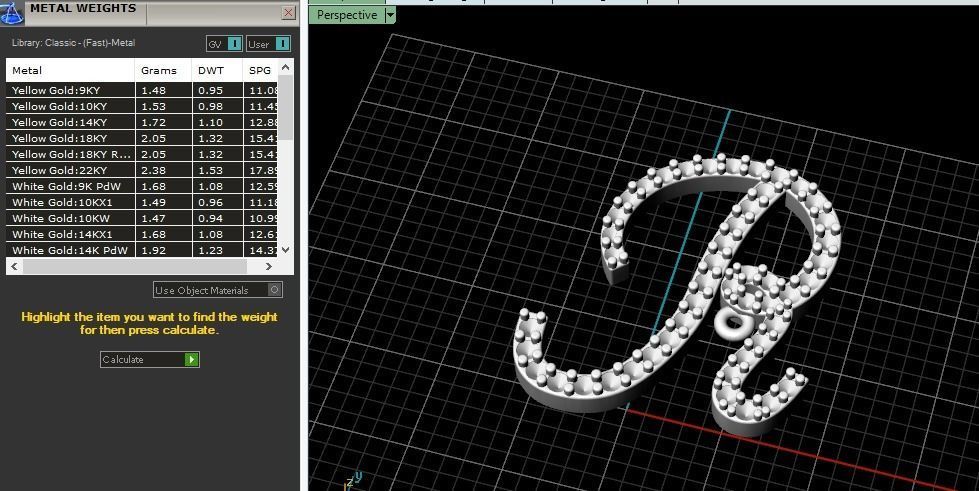
Task: Click the jump ring bail on the pendant
Action: [x=732, y=323]
